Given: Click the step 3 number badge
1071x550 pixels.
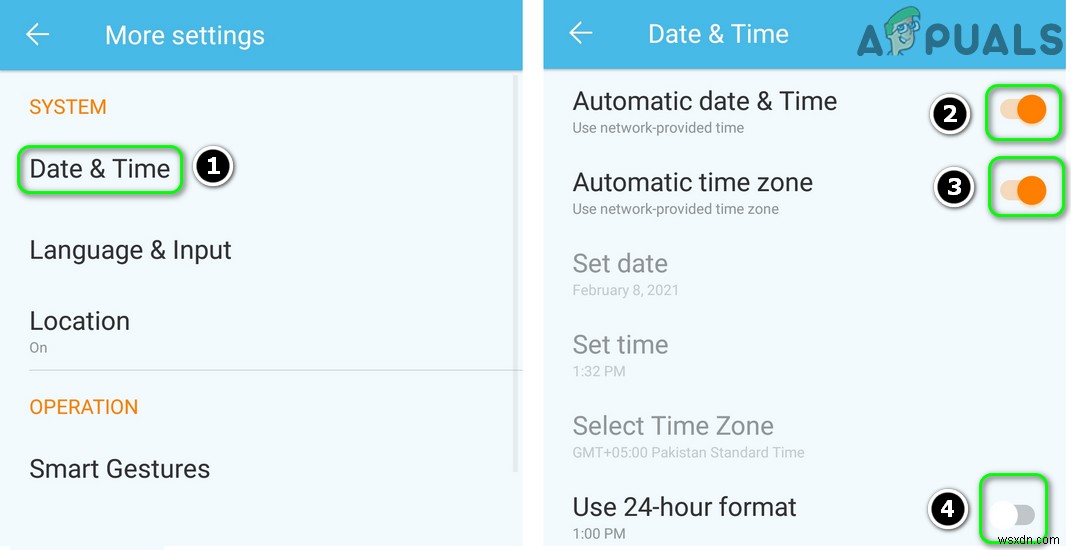Looking at the screenshot, I should (x=954, y=188).
